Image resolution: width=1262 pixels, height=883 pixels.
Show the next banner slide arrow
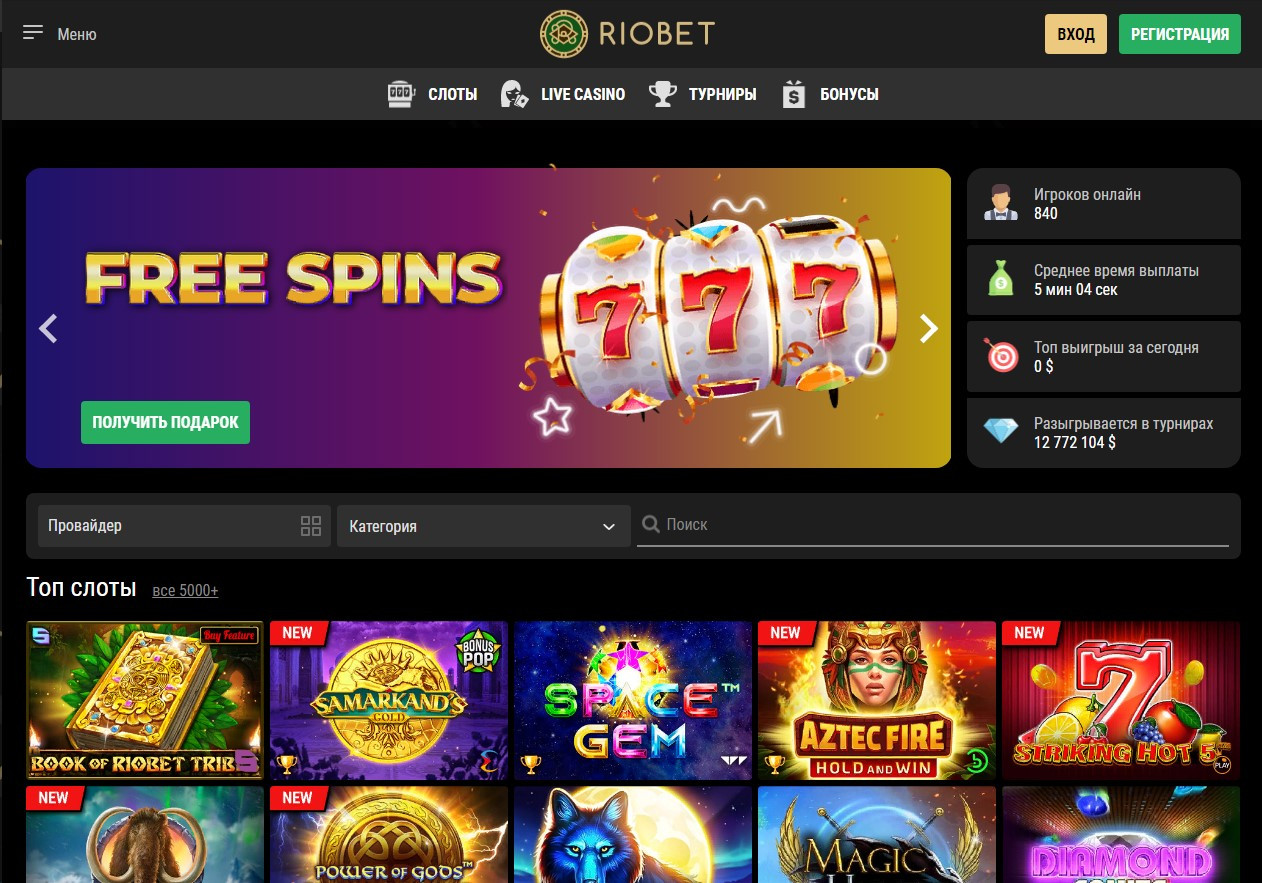(x=929, y=328)
